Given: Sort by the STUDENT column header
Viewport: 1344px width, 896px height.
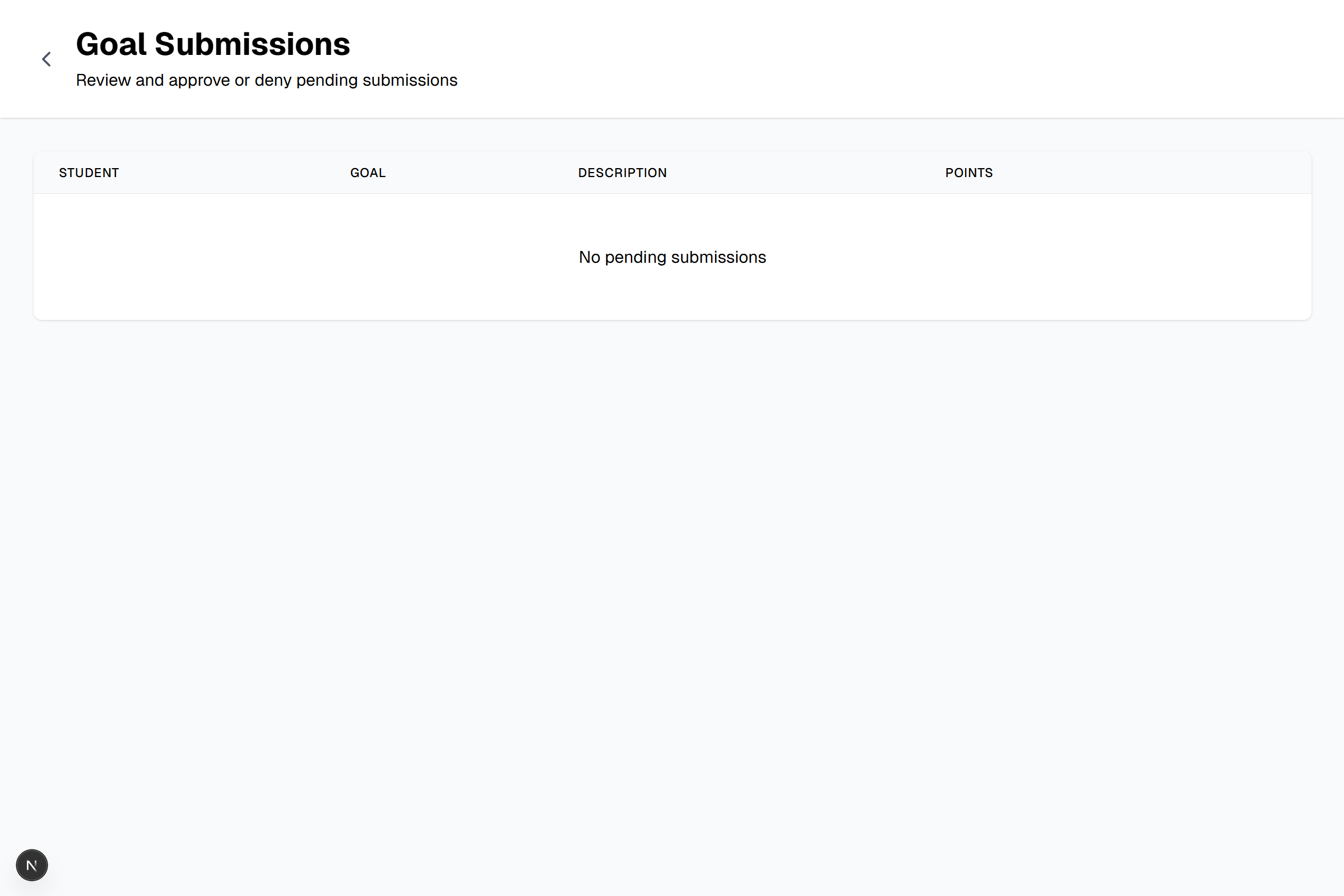Looking at the screenshot, I should pyautogui.click(x=89, y=172).
